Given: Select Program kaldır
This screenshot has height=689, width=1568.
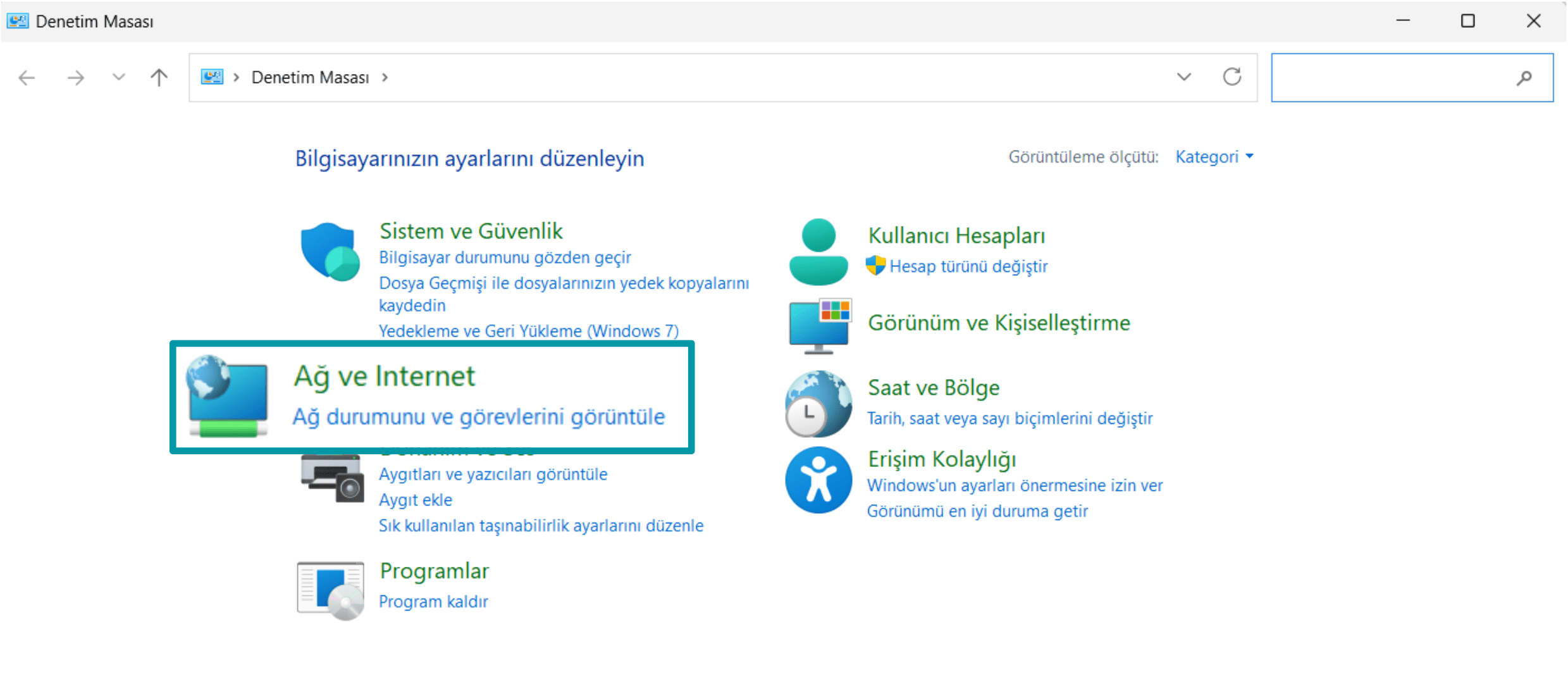Looking at the screenshot, I should (433, 600).
